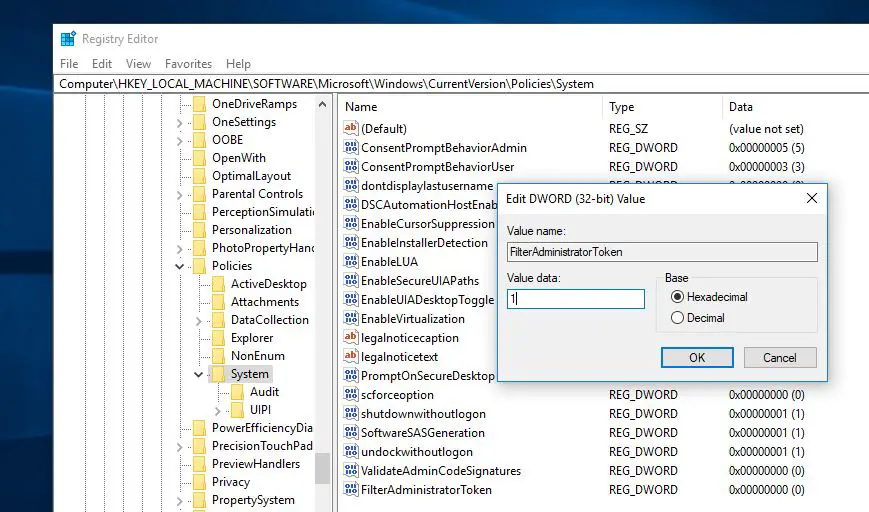Screen dimensions: 869x512
Task: Expand the Parental Controls node
Action: [180, 194]
